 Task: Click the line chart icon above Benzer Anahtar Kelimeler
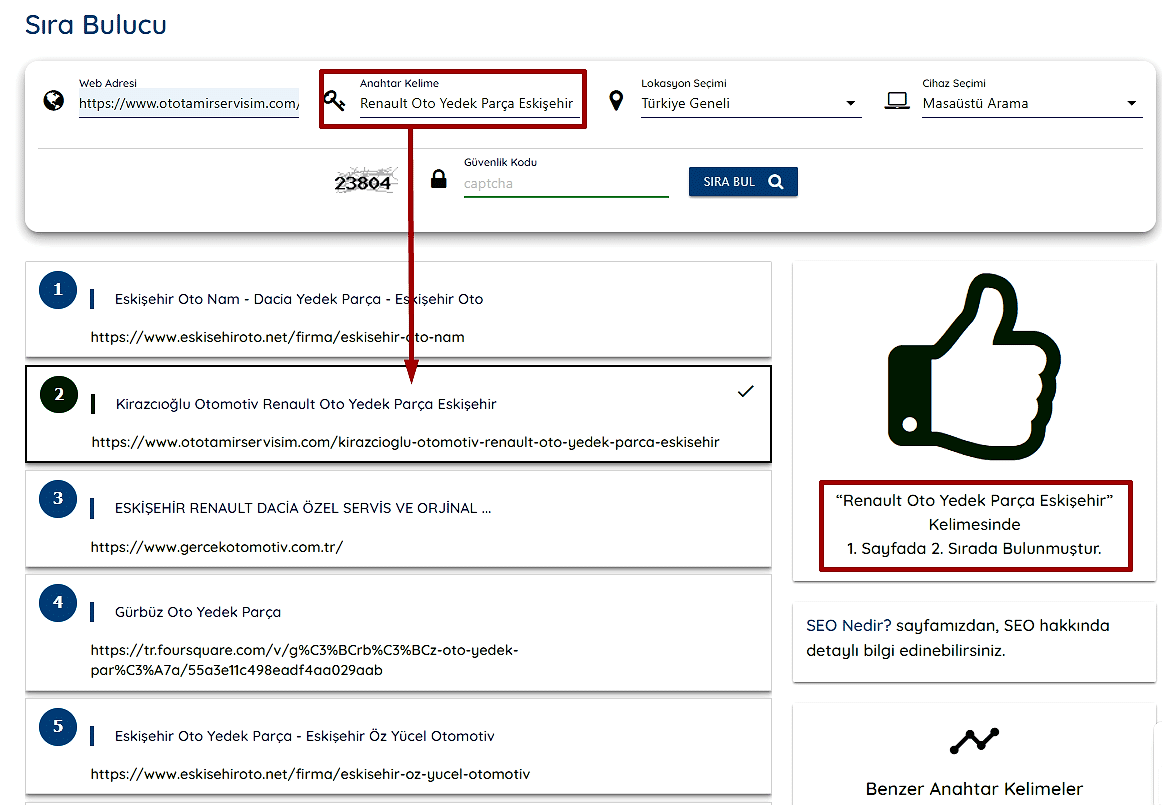point(974,741)
